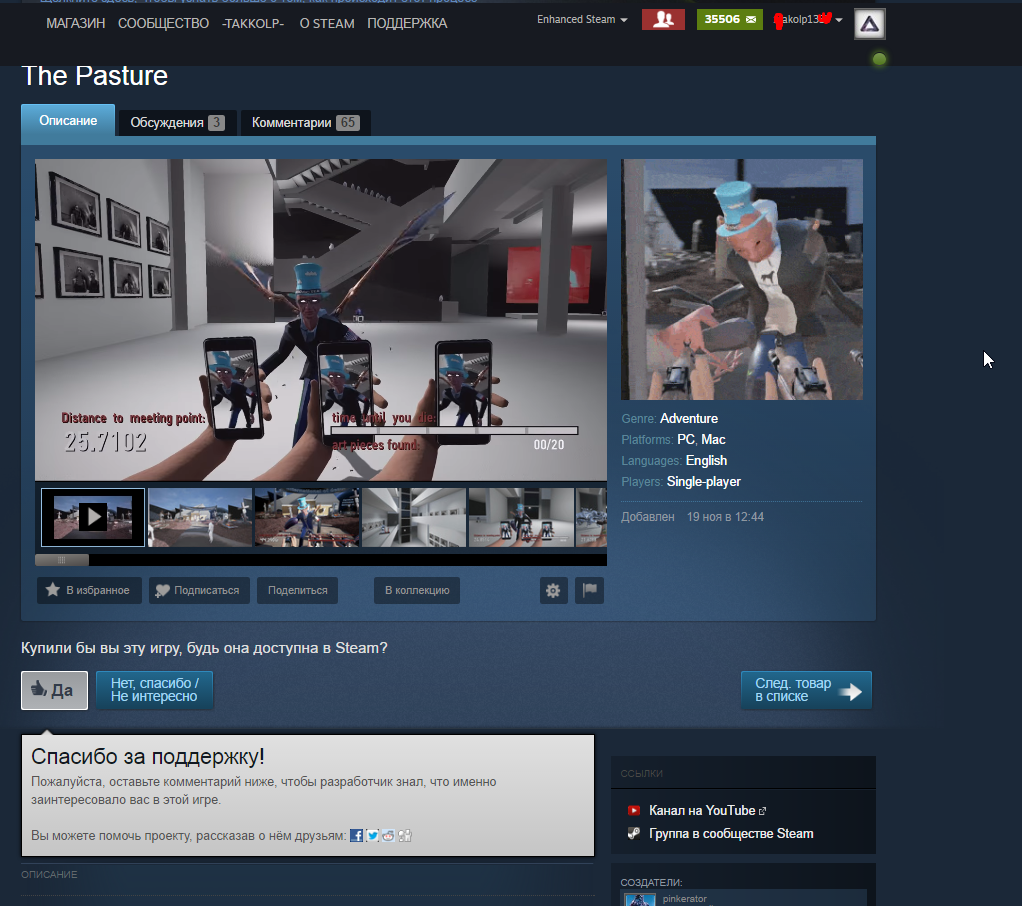This screenshot has height=906, width=1022.
Task: Open the account name dropdown arrow
Action: 839,20
